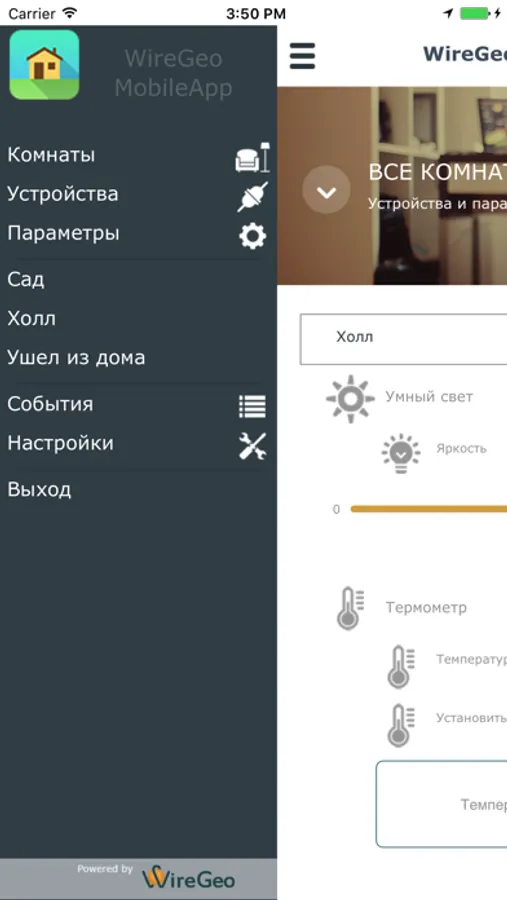
Task: Tap Выход to log out
Action: point(39,490)
